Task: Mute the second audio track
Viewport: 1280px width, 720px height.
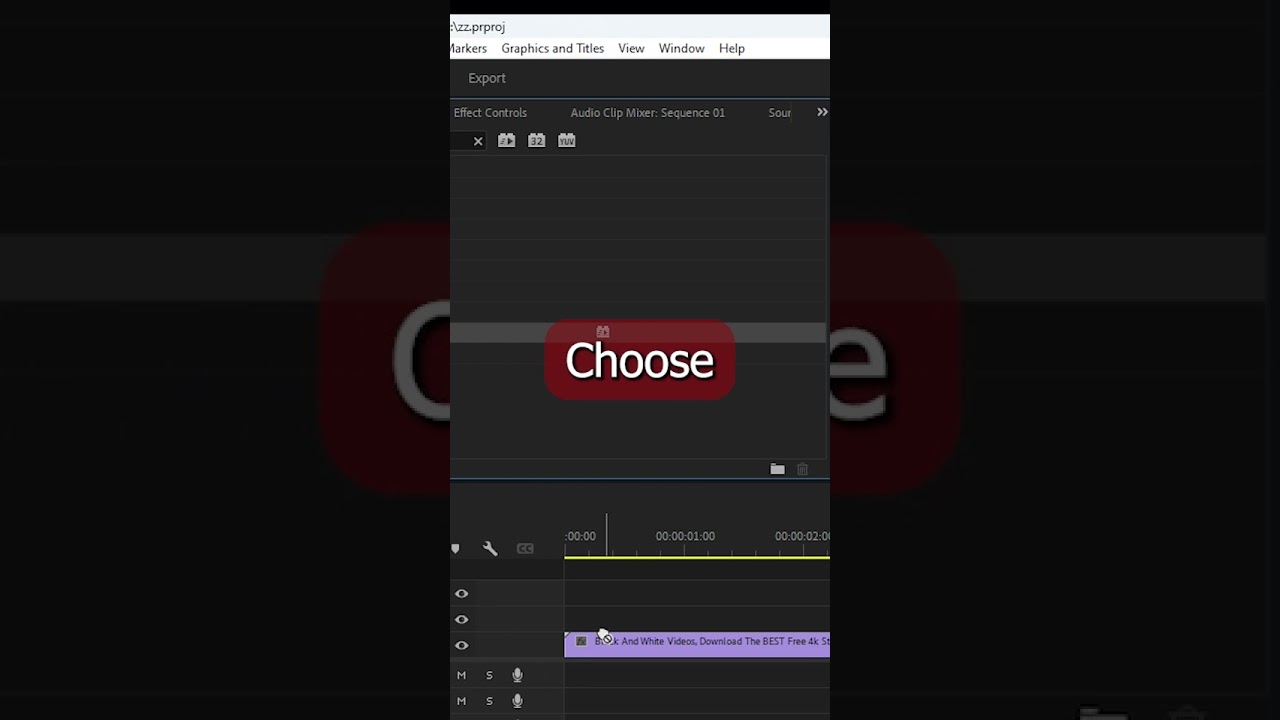Action: pyautogui.click(x=461, y=701)
